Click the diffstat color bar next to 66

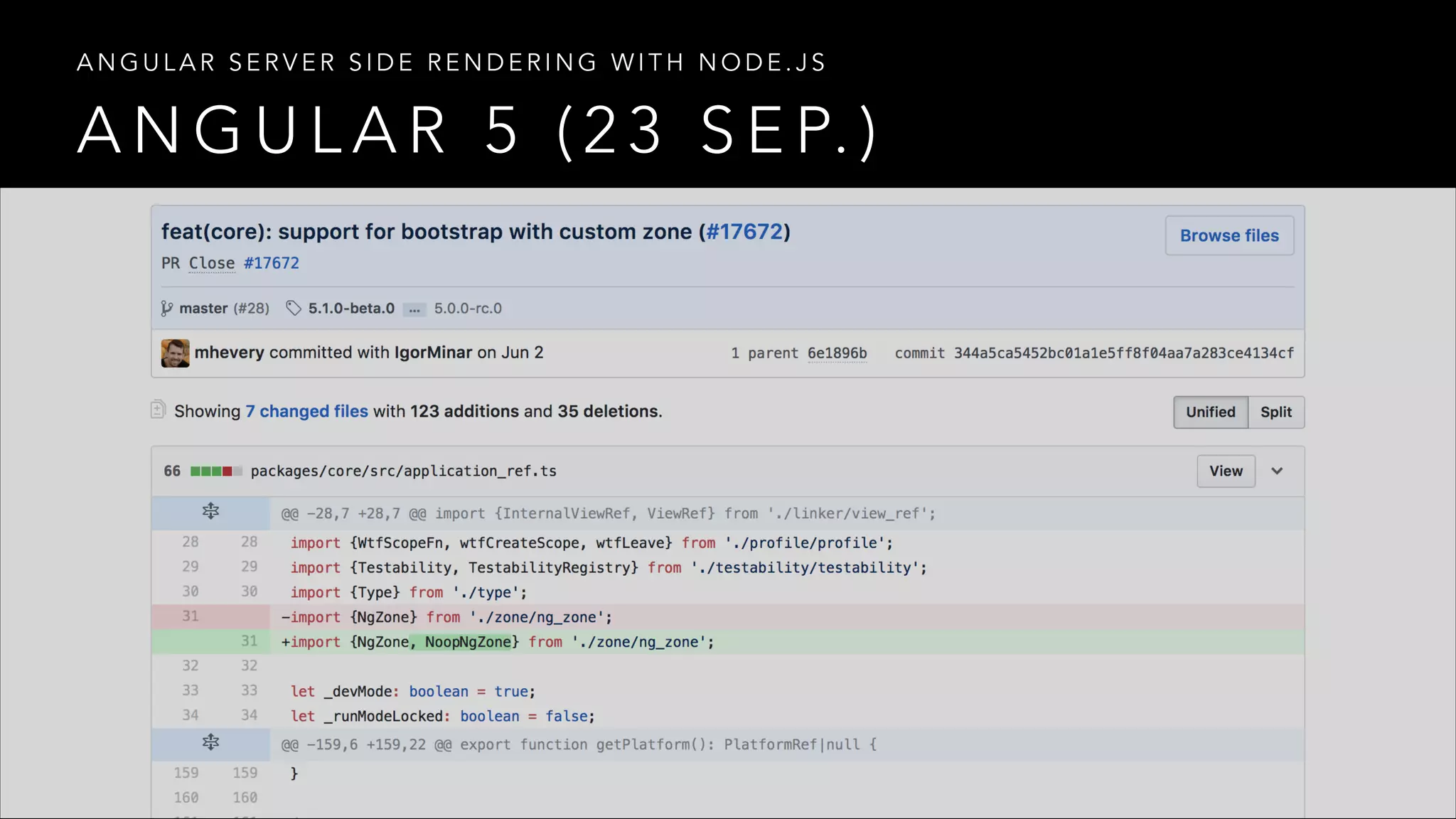pyautogui.click(x=216, y=471)
